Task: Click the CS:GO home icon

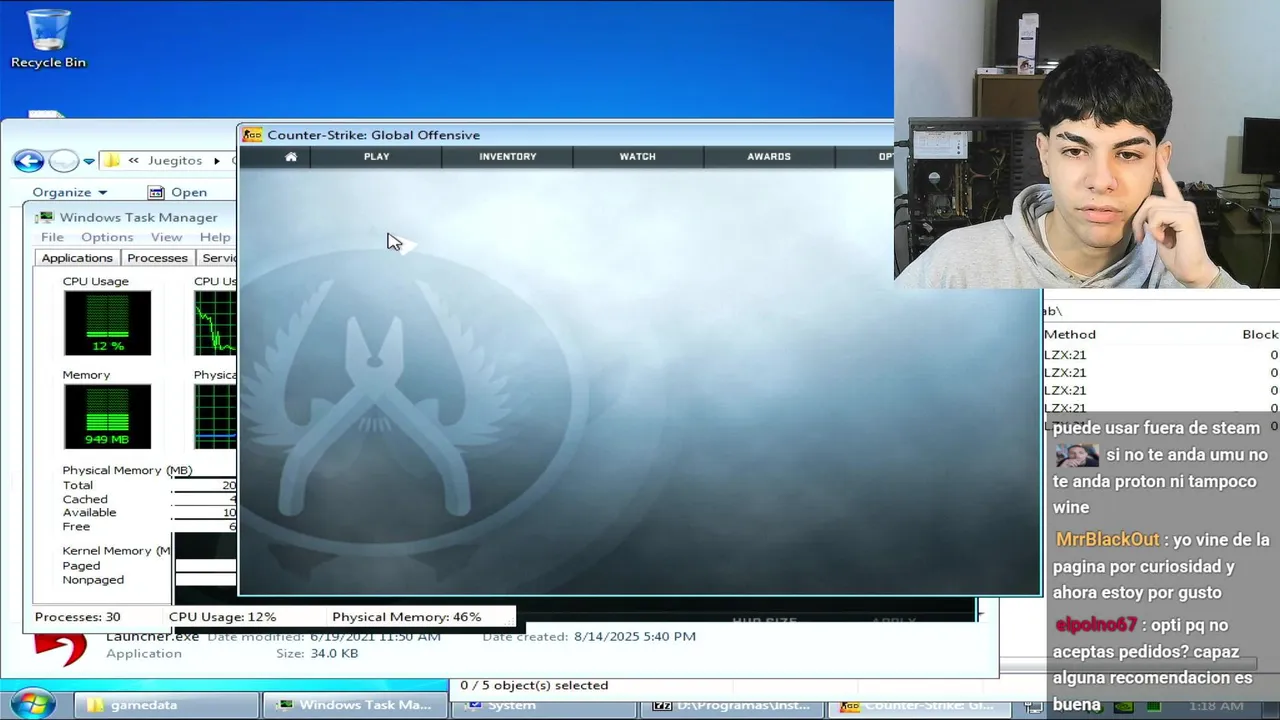Action: [x=291, y=156]
